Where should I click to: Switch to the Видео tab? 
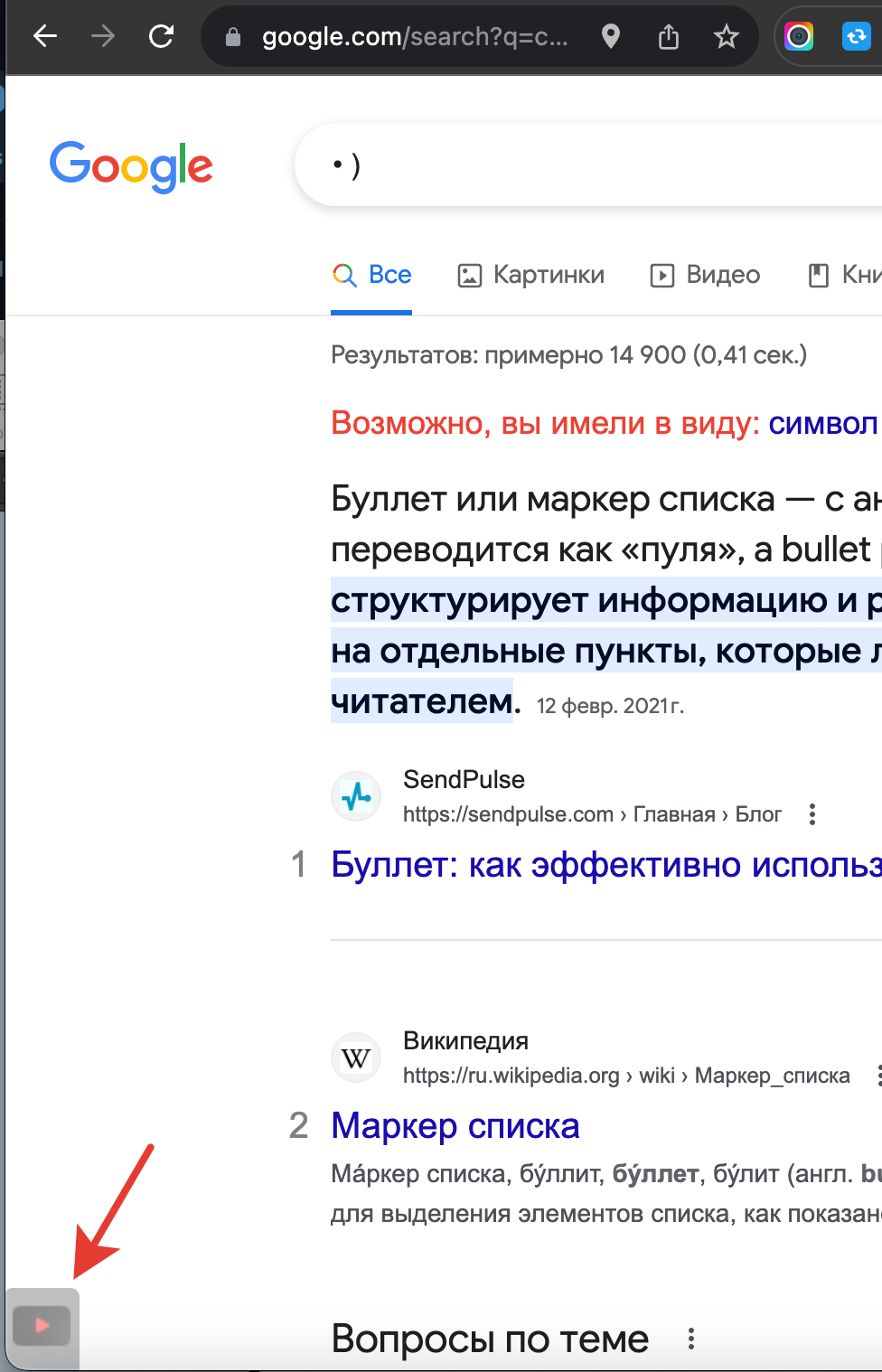(x=706, y=275)
